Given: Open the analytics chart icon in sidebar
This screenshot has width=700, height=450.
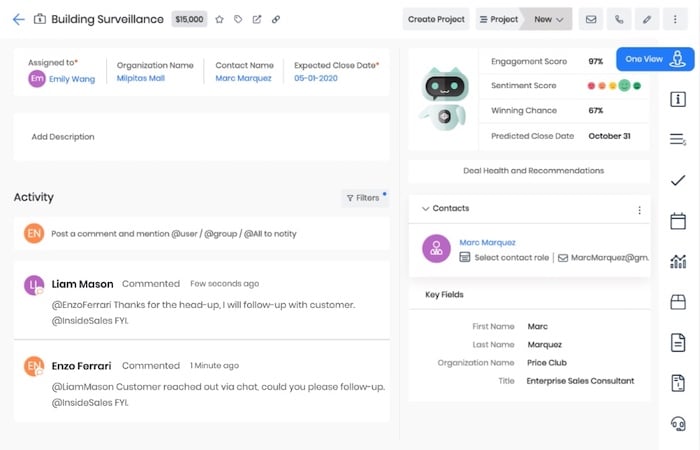Looking at the screenshot, I should (x=678, y=262).
